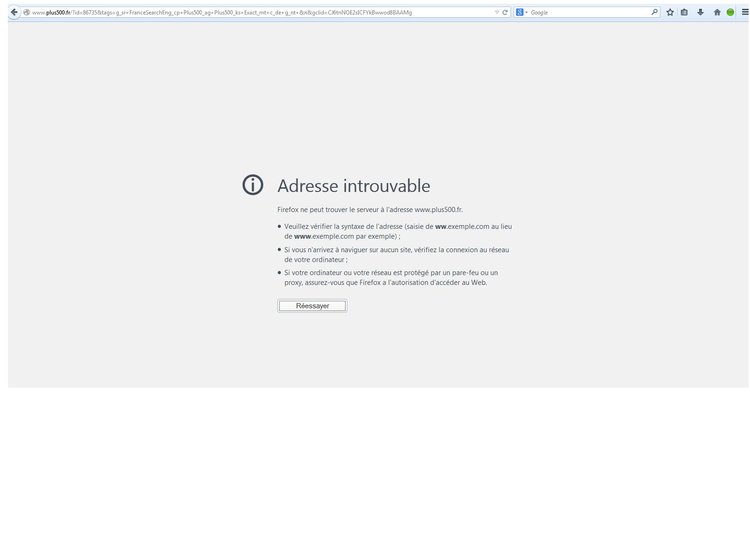Image resolution: width=750 pixels, height=546 pixels.
Task: Open the Firefox hamburger menu
Action: pyautogui.click(x=745, y=12)
